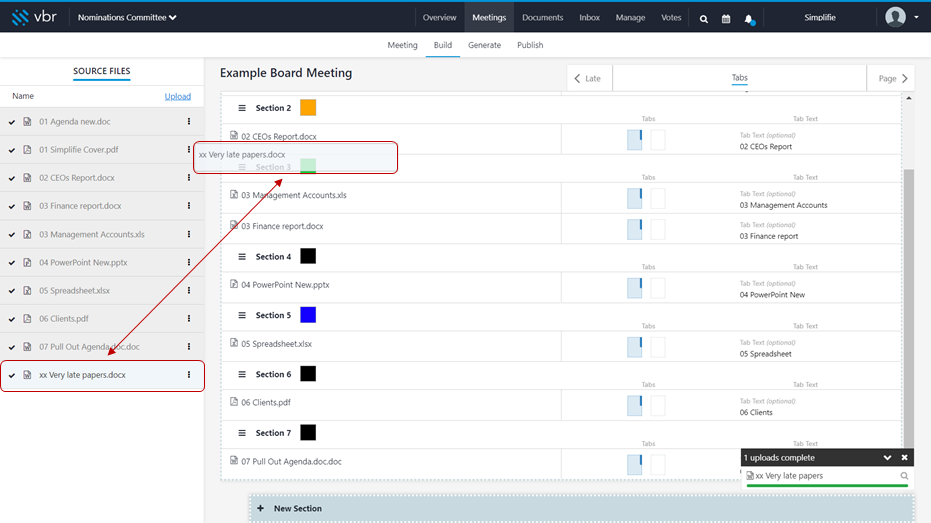This screenshot has height=523, width=931.
Task: Toggle checkmark for 03 Finance report.docx source file
Action: pos(12,206)
